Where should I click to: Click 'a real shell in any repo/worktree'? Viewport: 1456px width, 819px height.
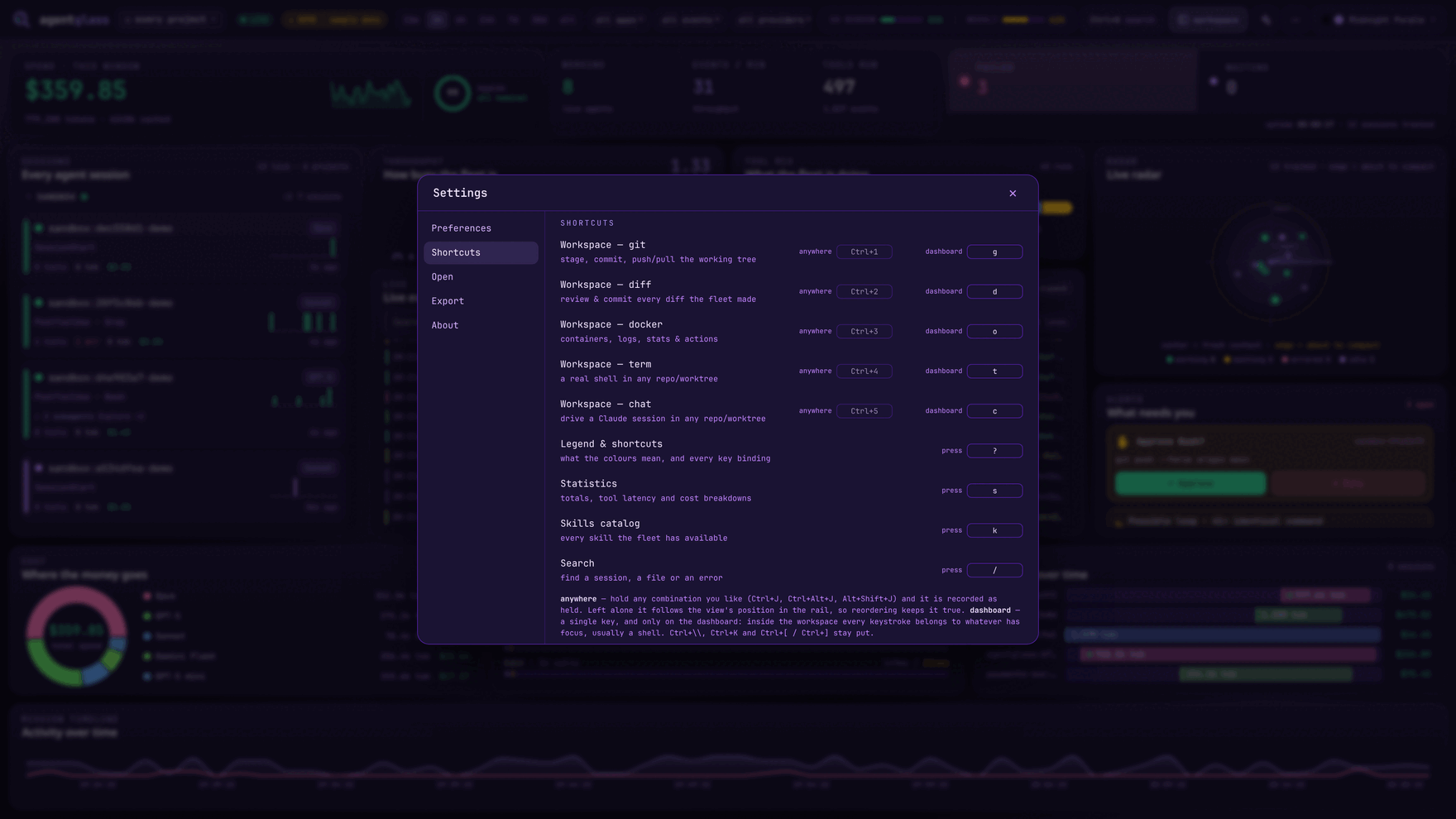pos(639,379)
